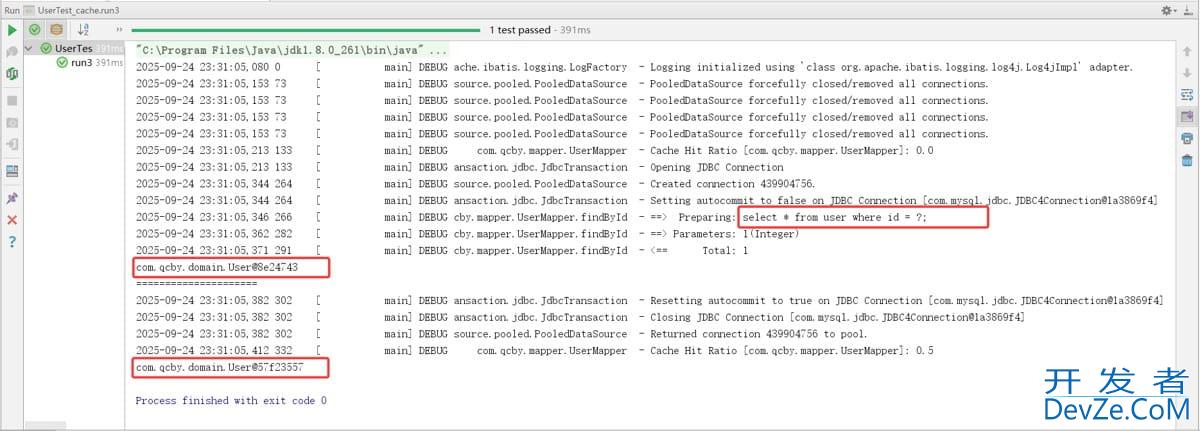Enable soft-wrap in console output
This screenshot has height=431, width=1200.
[1187, 95]
